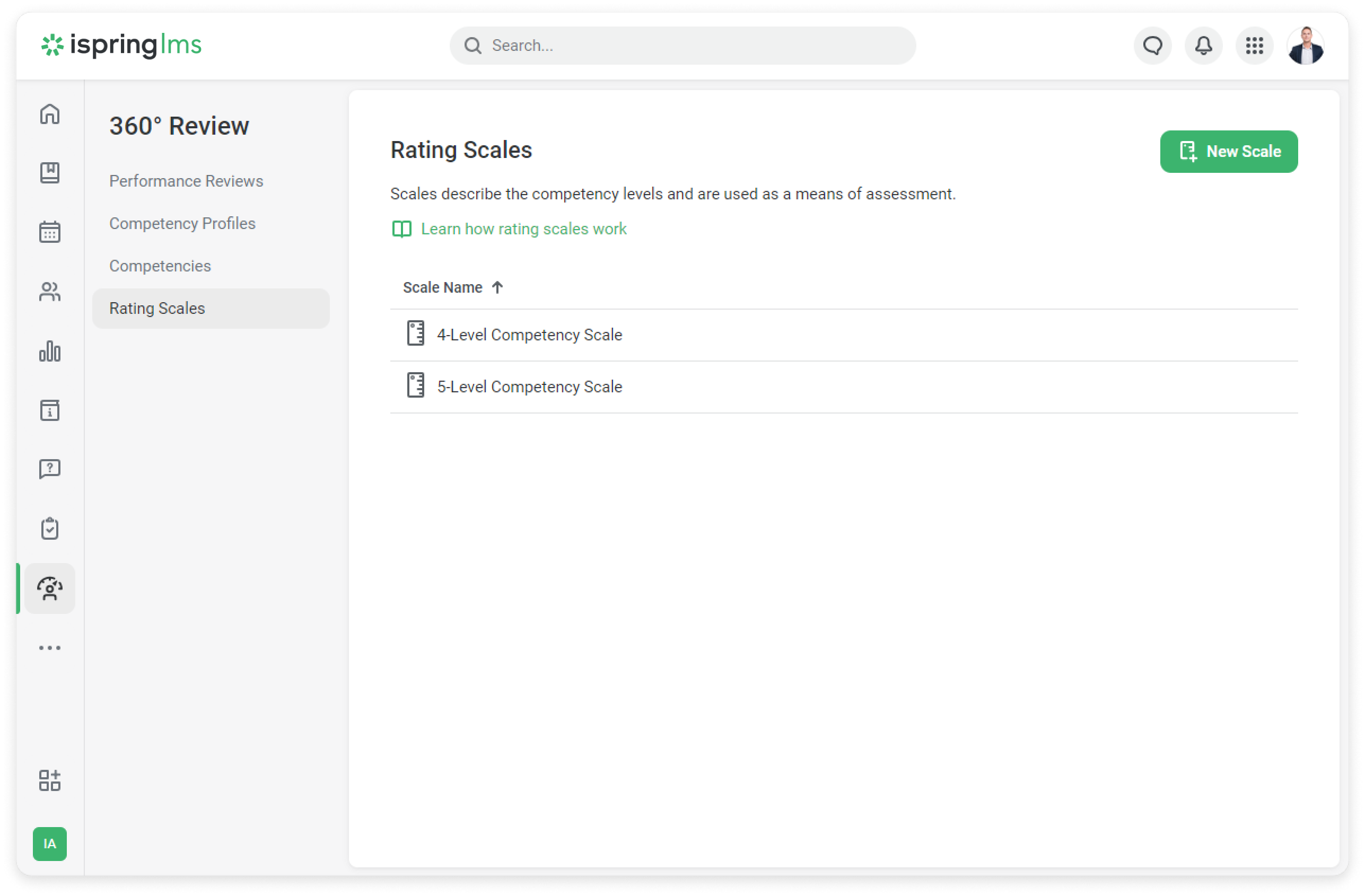1365x896 pixels.
Task: Expand more sidebar items via ellipsis
Action: (x=50, y=648)
